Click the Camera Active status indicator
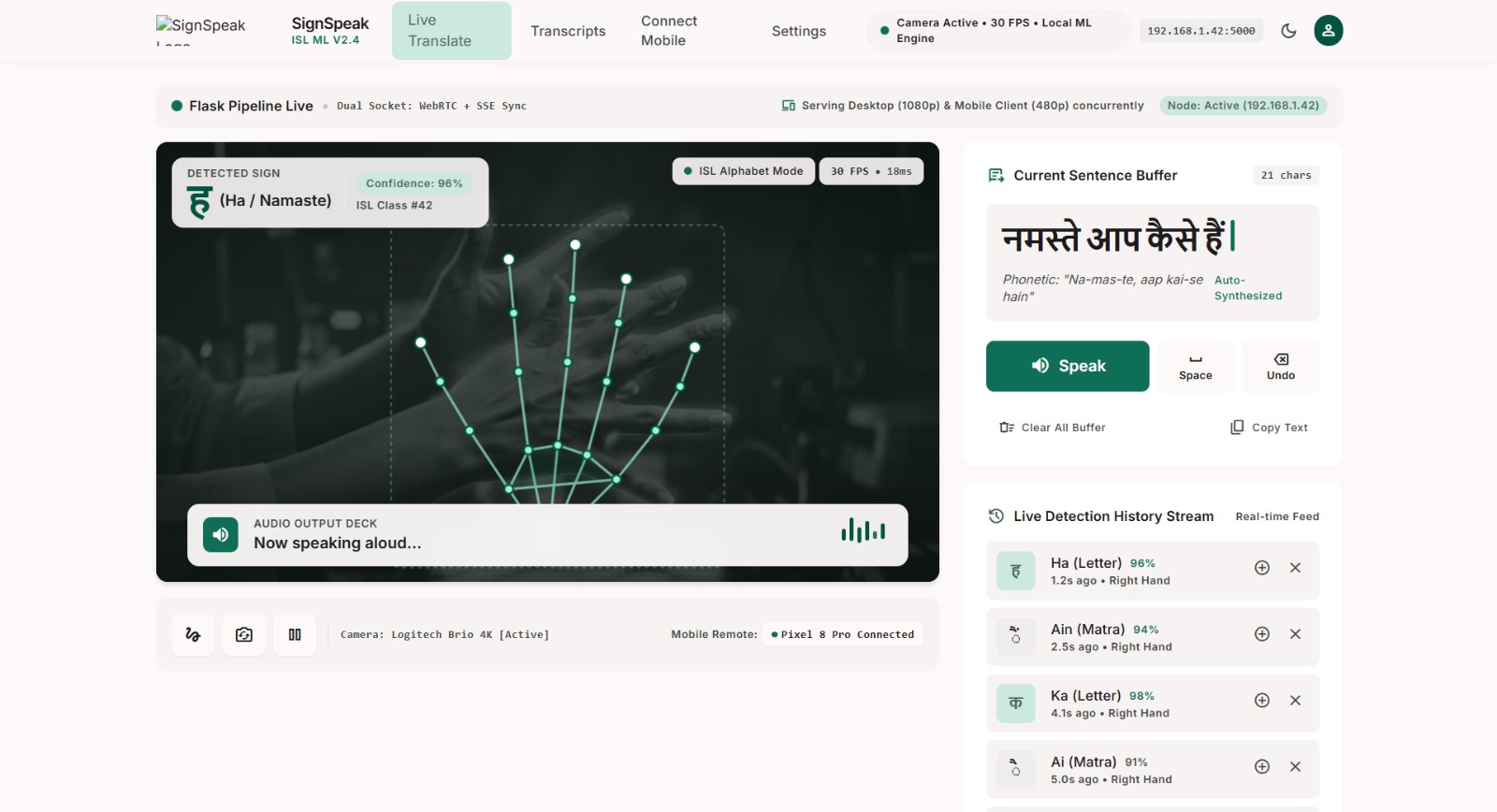This screenshot has width=1497, height=812. click(x=998, y=31)
